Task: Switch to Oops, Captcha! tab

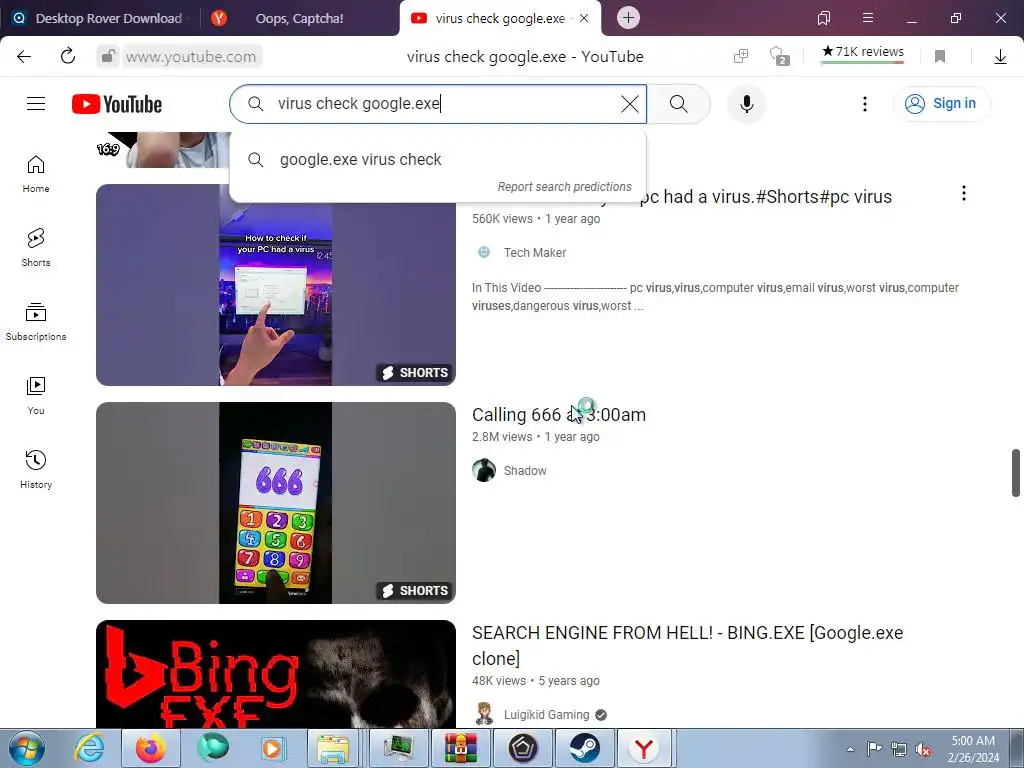Action: 299,18
